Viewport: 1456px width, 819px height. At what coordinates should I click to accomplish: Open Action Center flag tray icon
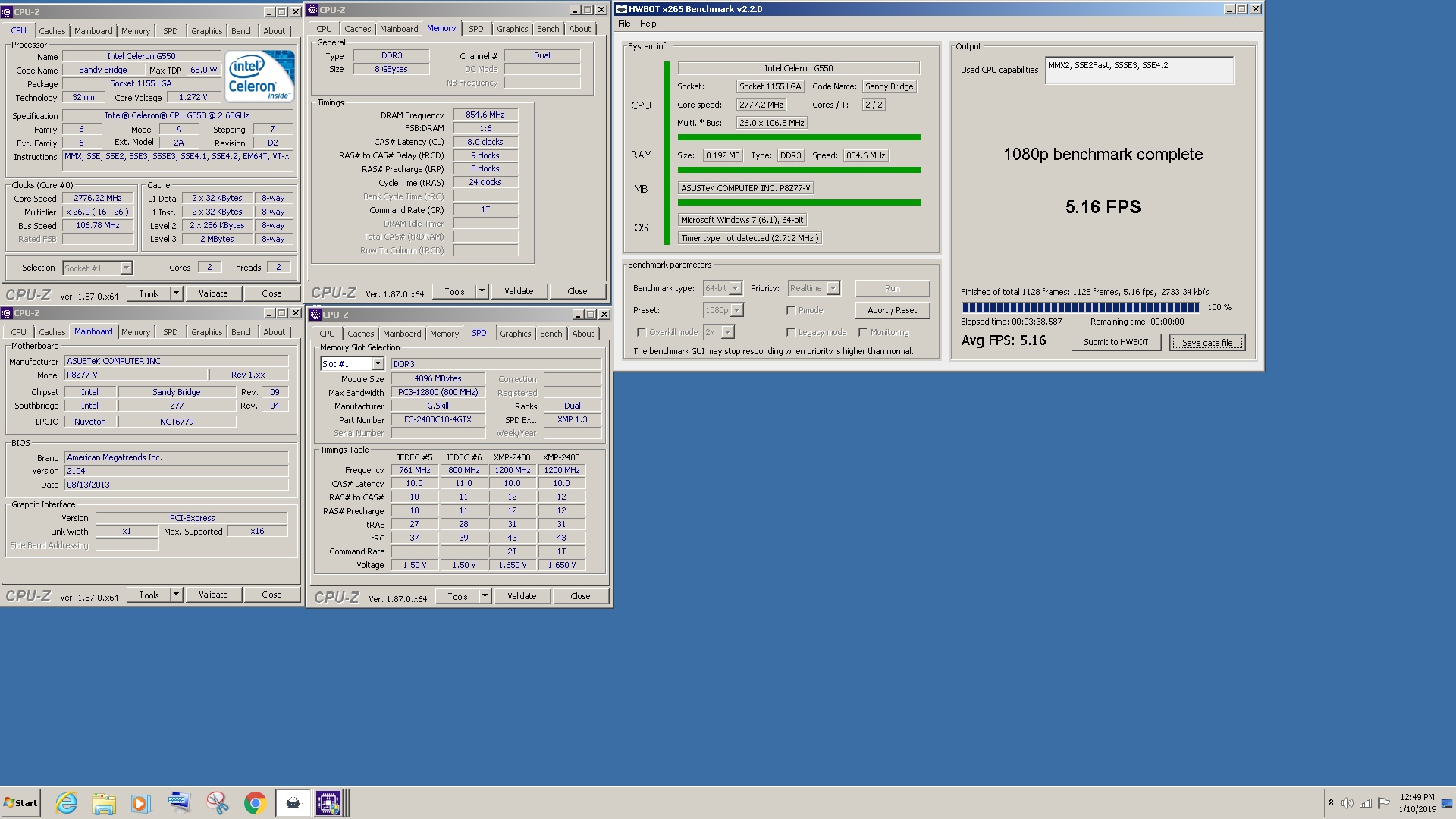point(1384,803)
